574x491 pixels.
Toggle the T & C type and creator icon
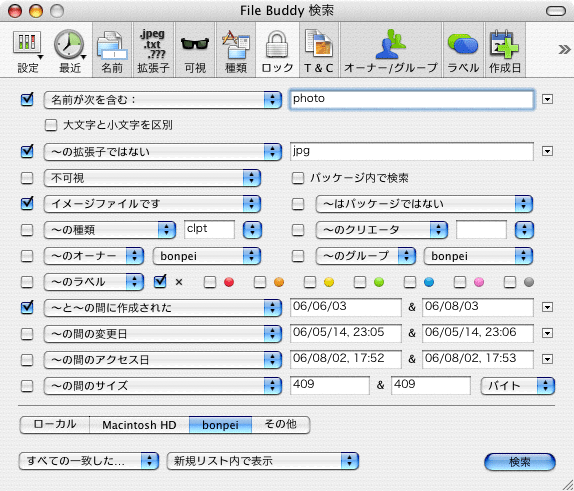click(x=319, y=50)
